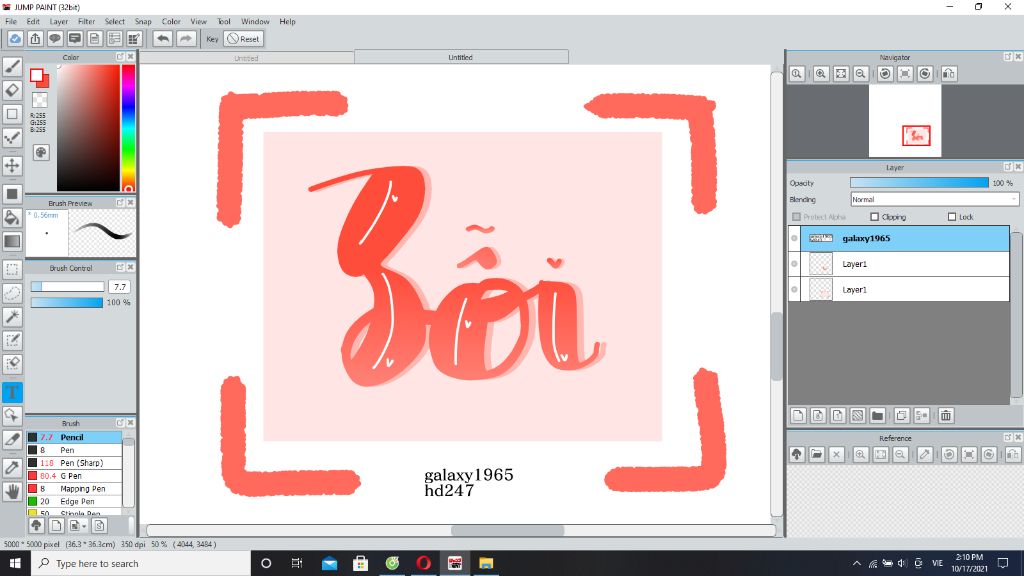
Task: Click the brush size slider
Action: coord(67,287)
